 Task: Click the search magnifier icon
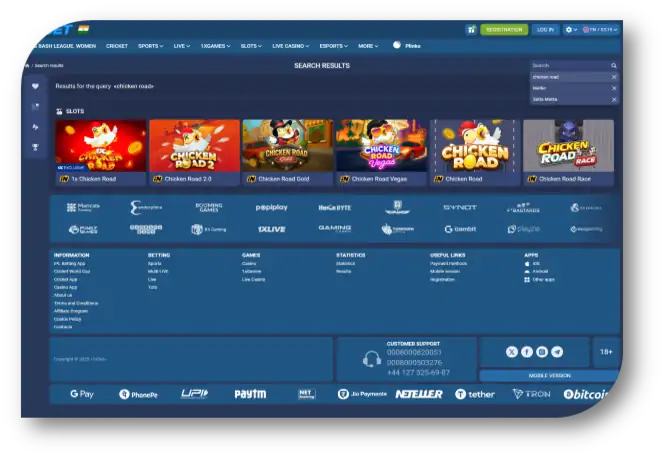(614, 65)
